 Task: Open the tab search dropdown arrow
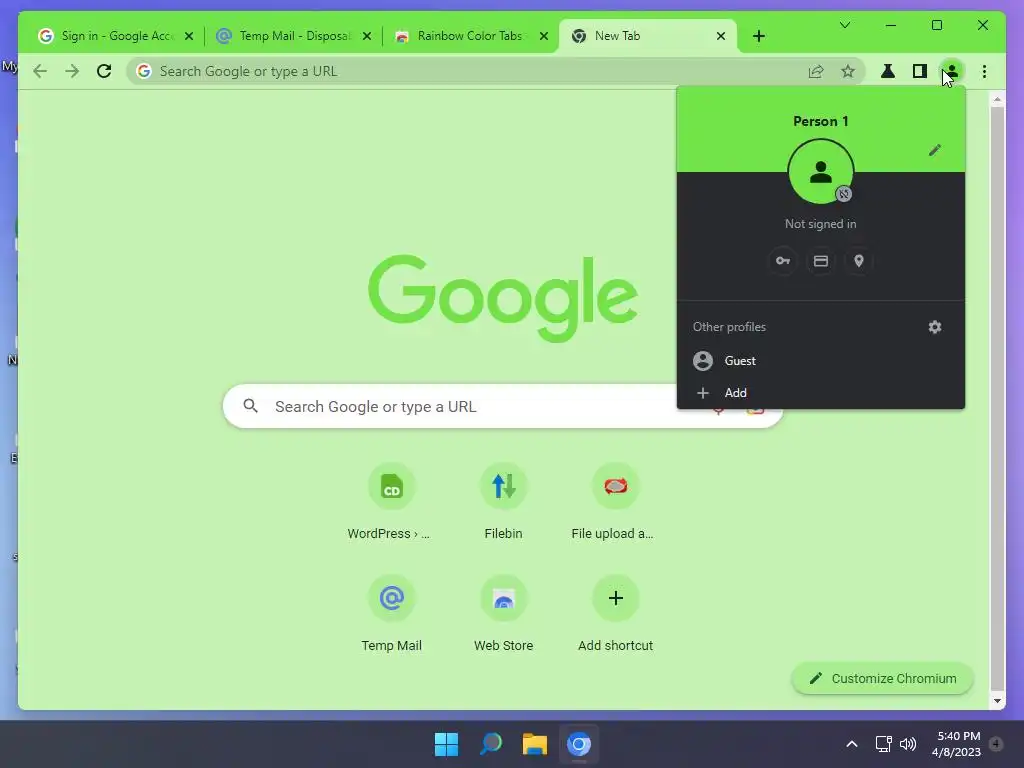[x=844, y=25]
